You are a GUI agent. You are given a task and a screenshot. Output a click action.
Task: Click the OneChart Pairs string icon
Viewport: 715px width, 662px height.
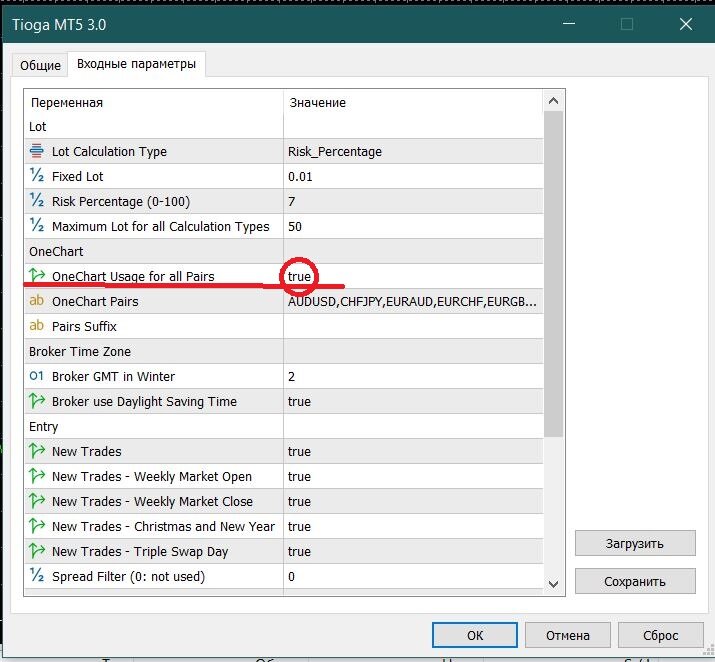pyautogui.click(x=36, y=300)
